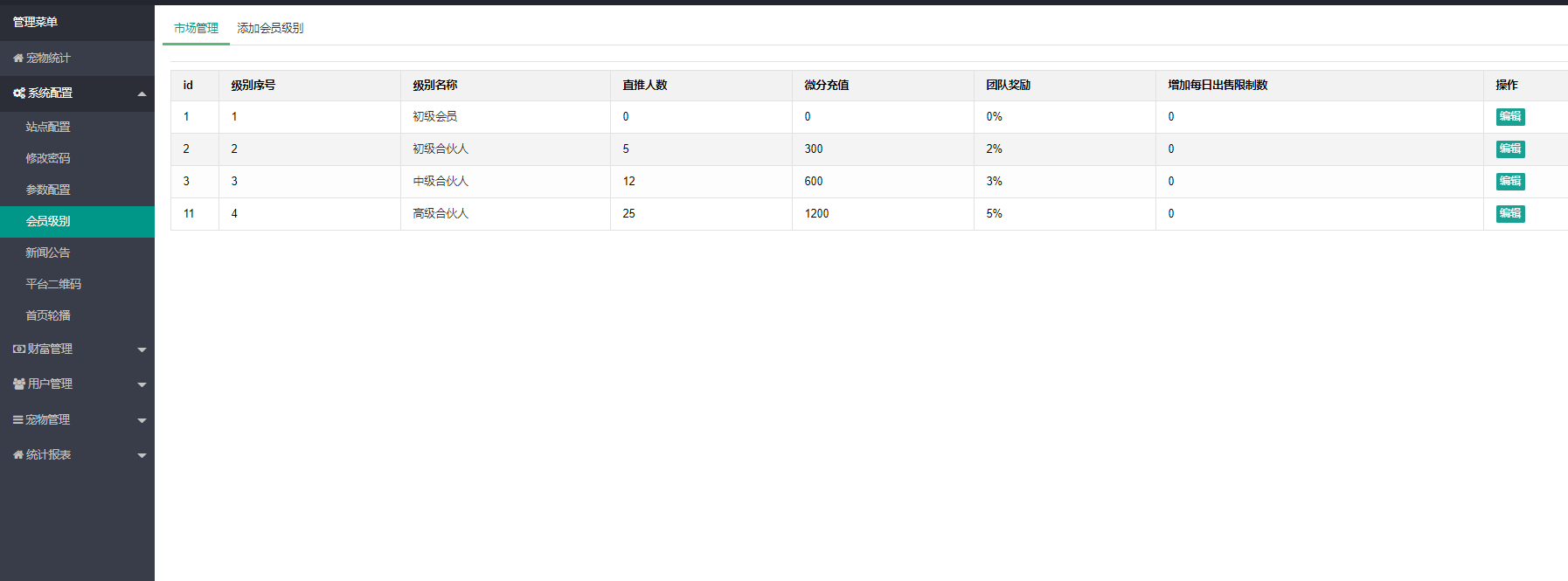The width and height of the screenshot is (1568, 581).
Task: Click the users icon beside 用户管理
Action: click(x=19, y=384)
